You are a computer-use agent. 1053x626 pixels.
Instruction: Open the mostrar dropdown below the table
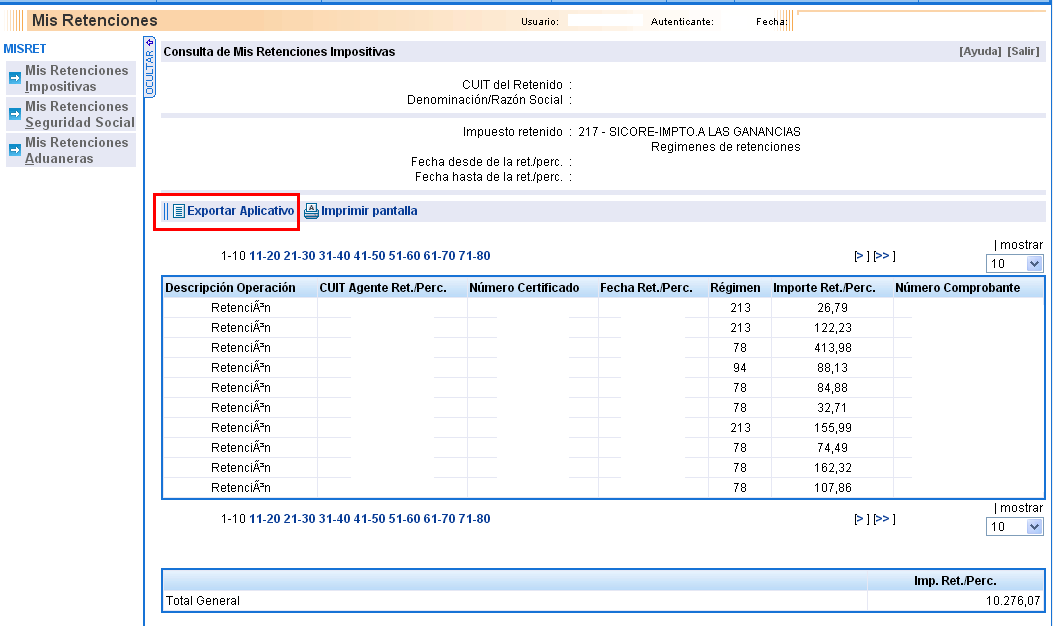point(1014,527)
